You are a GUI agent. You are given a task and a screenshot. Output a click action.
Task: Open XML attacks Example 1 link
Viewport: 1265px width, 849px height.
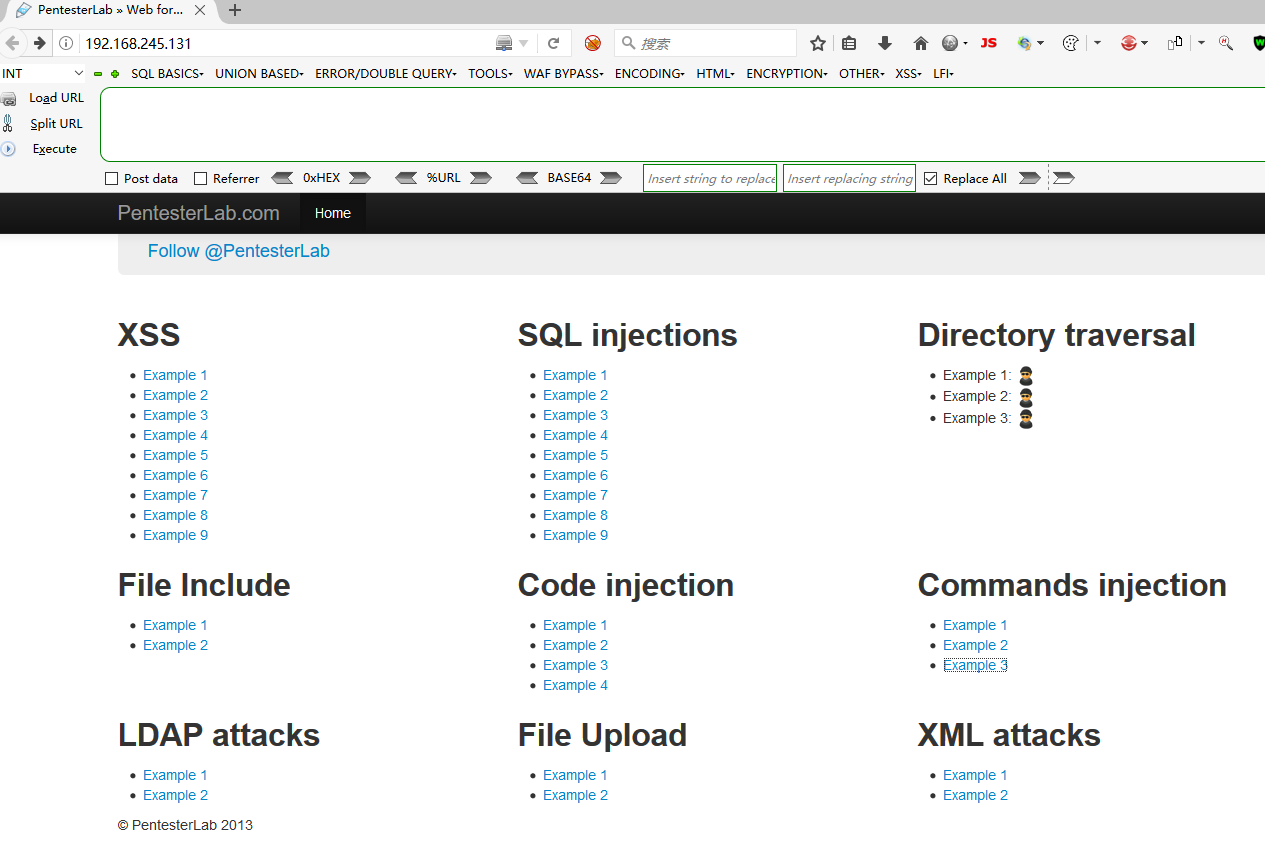tap(975, 775)
